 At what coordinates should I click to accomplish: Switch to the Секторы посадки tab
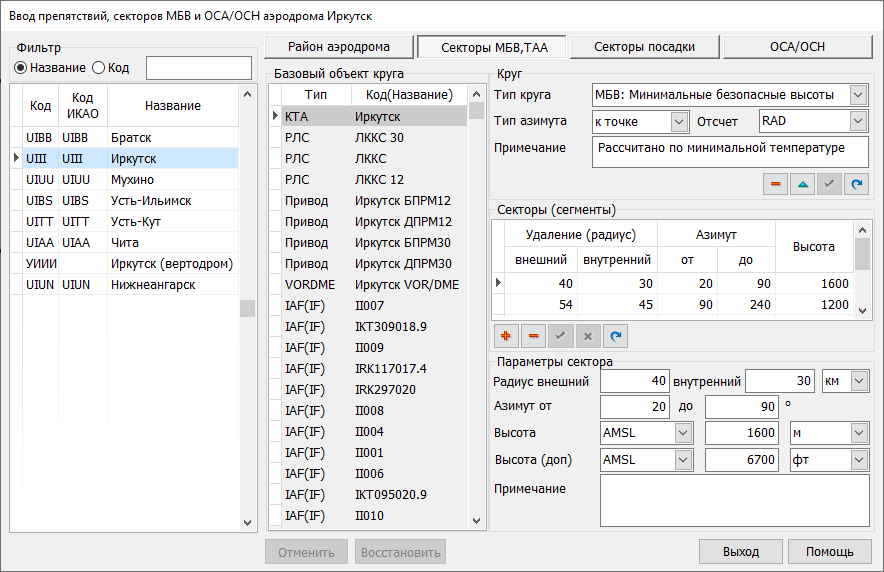pos(644,47)
